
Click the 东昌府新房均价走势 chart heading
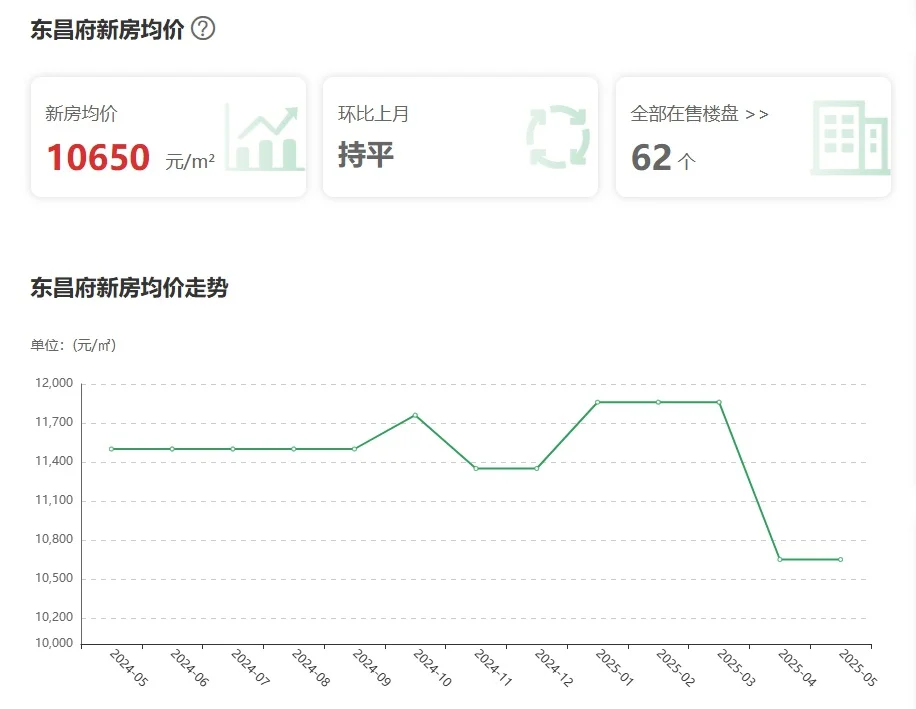click(129, 289)
